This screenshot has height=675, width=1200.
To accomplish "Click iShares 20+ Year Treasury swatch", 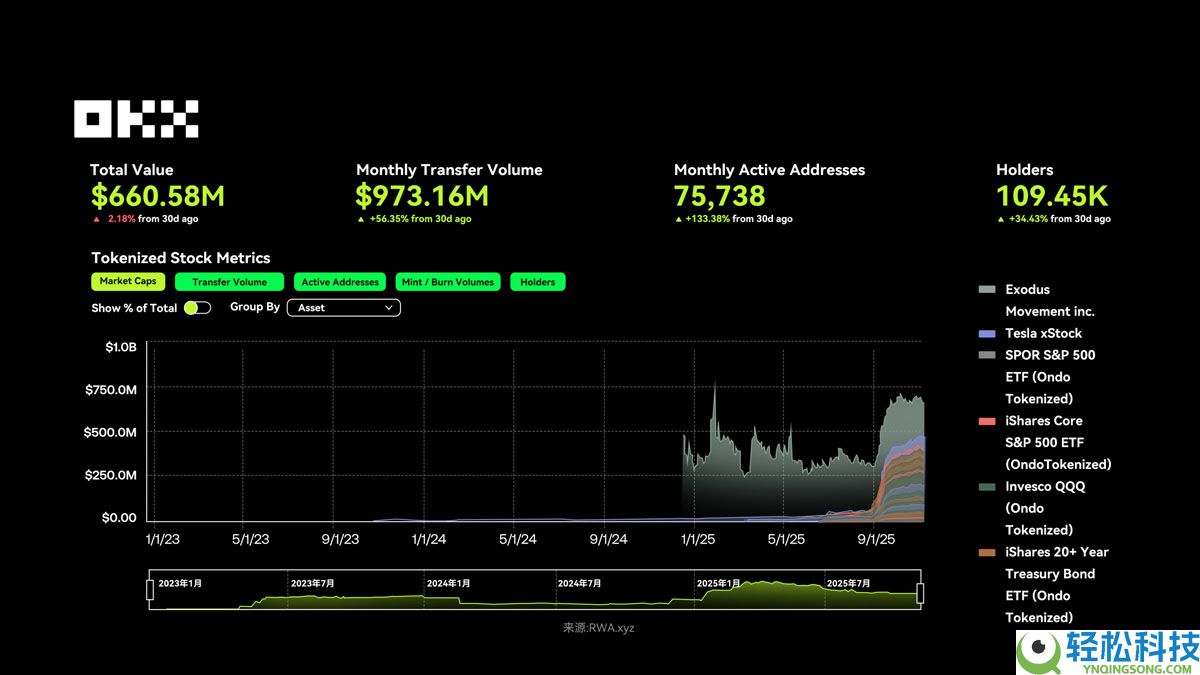I will point(987,552).
